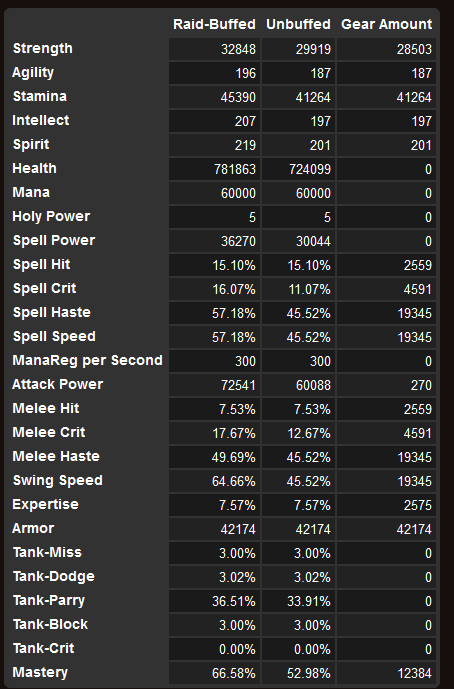Viewport: 454px width, 689px height.
Task: Click the Raid-Buffed Spell Power value 36270
Action: [x=238, y=241]
